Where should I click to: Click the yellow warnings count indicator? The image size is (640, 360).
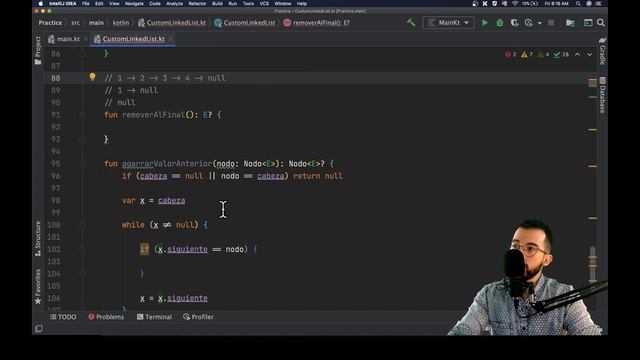click(527, 54)
